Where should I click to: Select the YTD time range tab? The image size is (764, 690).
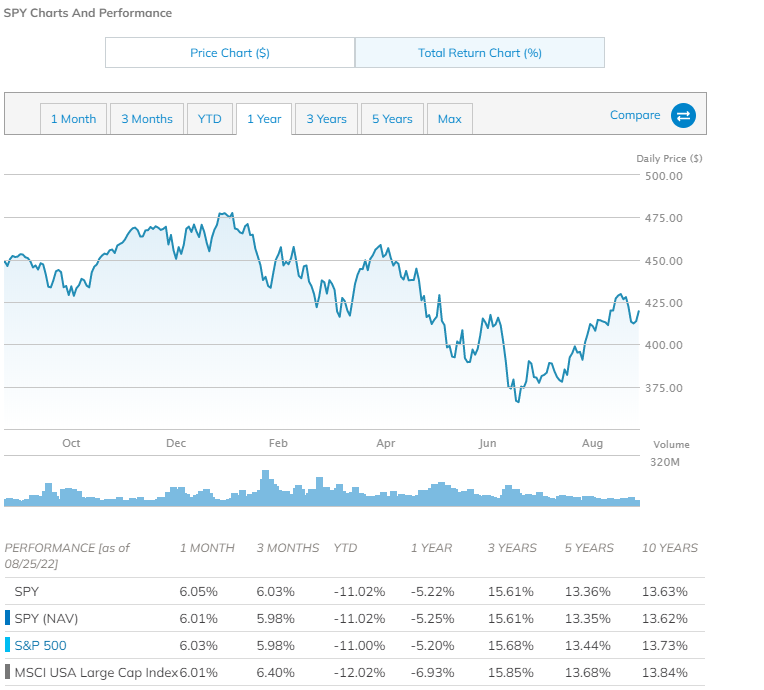[210, 119]
